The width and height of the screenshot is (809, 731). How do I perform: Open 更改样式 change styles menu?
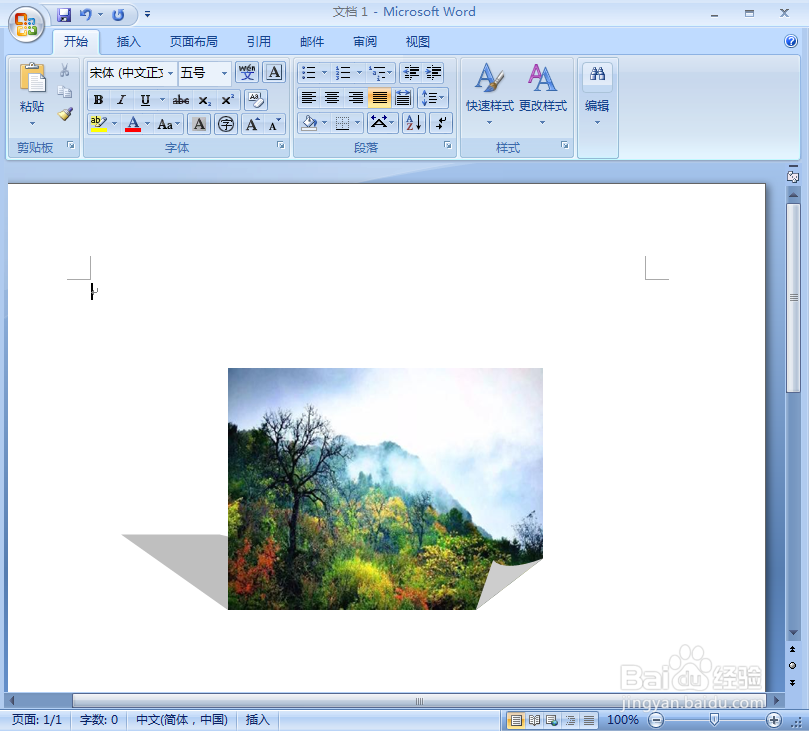point(542,94)
